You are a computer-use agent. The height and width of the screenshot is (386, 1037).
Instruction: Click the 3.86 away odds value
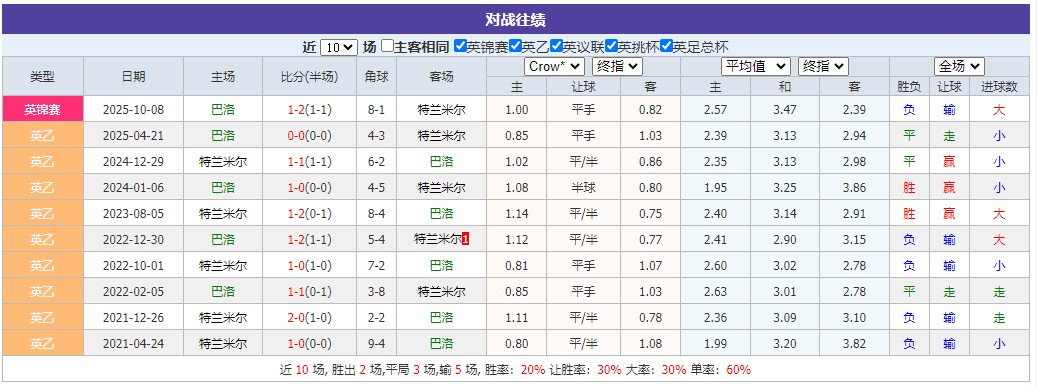pyautogui.click(x=854, y=188)
